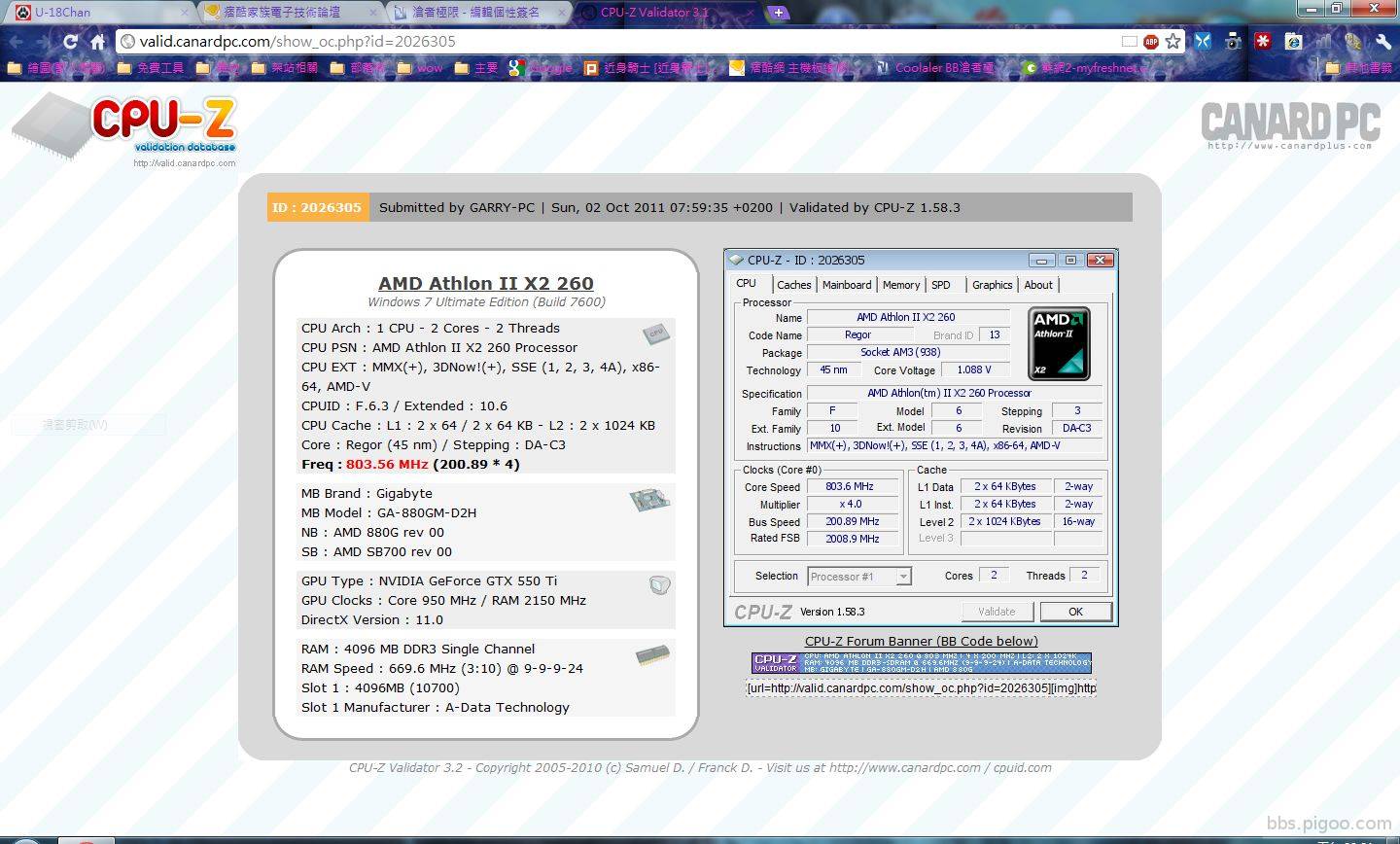Open the 其他書籤 bookmarks folder

click(x=1359, y=68)
